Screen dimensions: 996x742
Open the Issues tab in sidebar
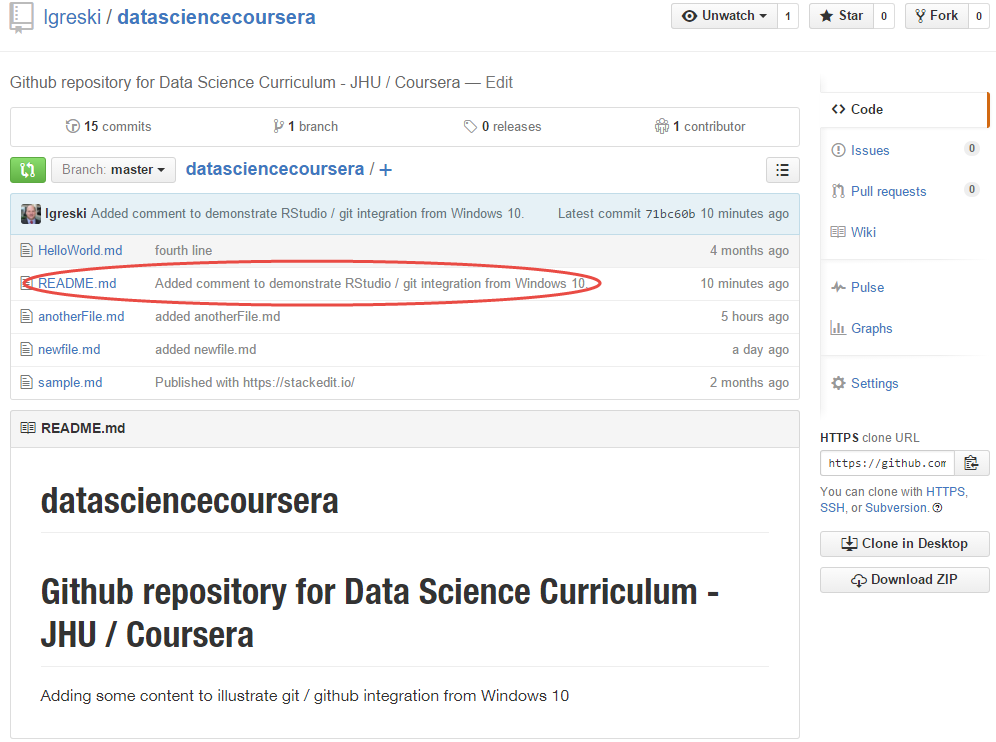tap(869, 150)
